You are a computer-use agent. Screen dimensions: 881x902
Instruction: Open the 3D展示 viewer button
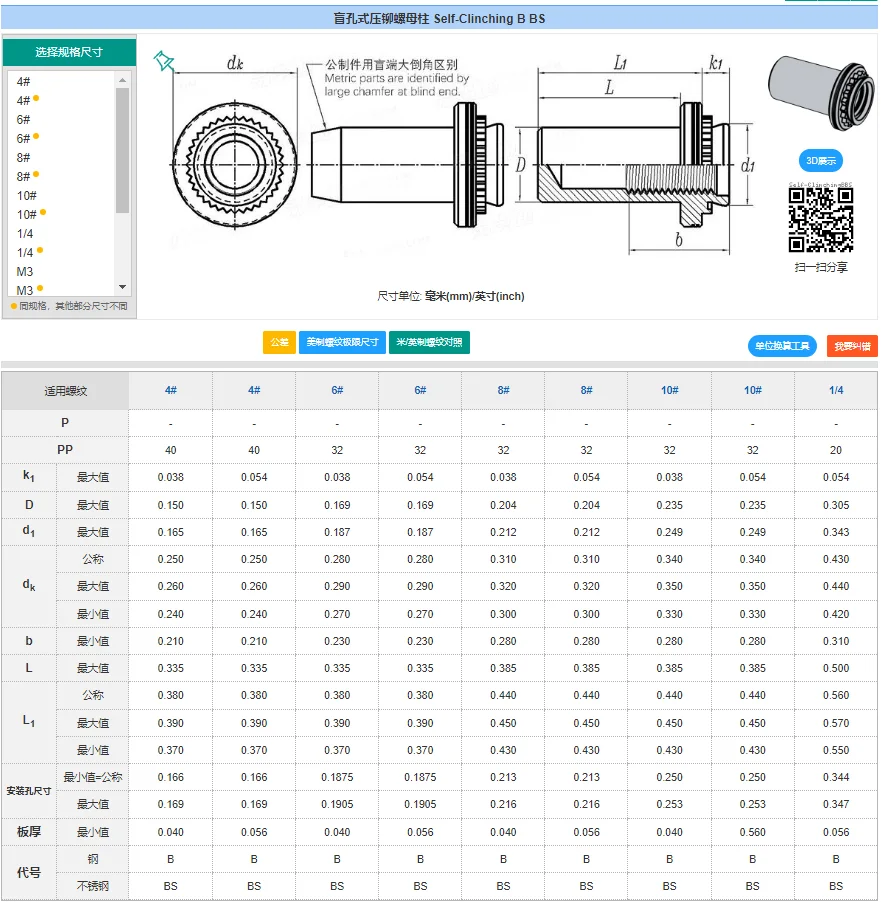[x=819, y=161]
